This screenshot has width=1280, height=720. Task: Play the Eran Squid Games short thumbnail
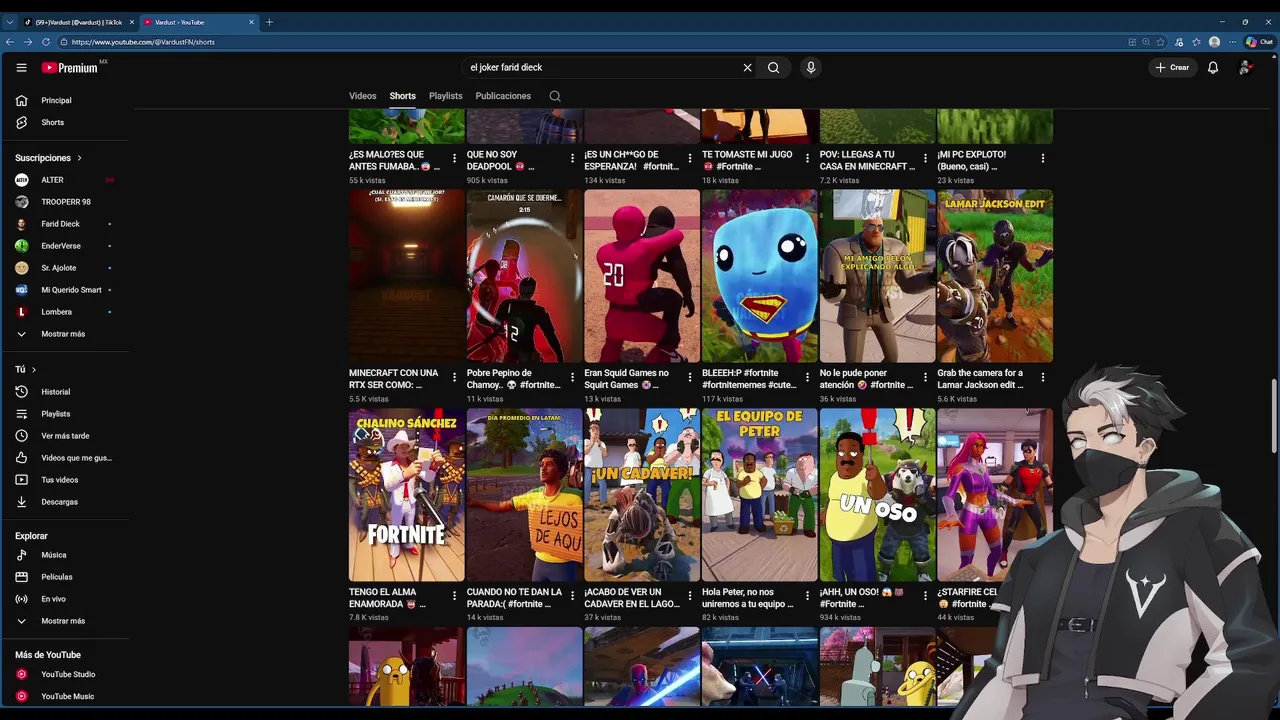point(642,276)
